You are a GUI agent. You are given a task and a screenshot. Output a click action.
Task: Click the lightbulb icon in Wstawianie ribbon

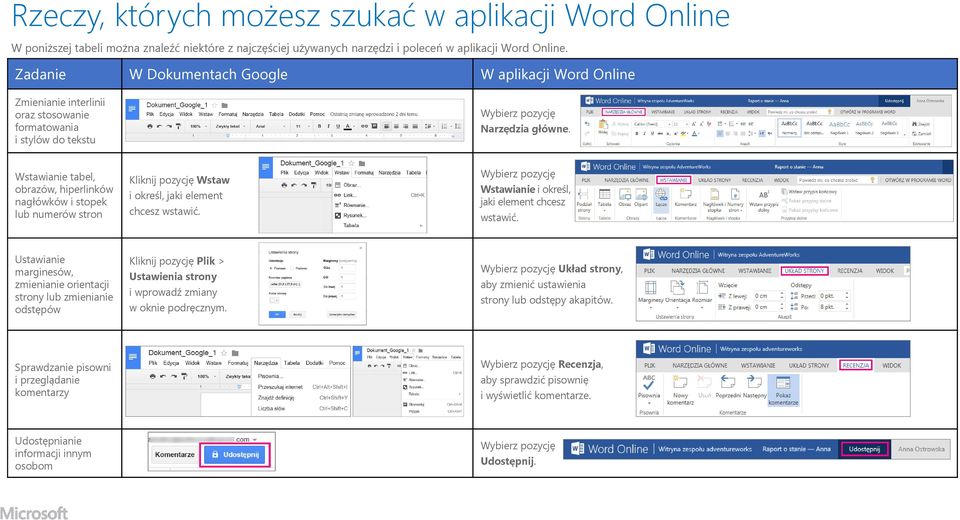pos(872,180)
